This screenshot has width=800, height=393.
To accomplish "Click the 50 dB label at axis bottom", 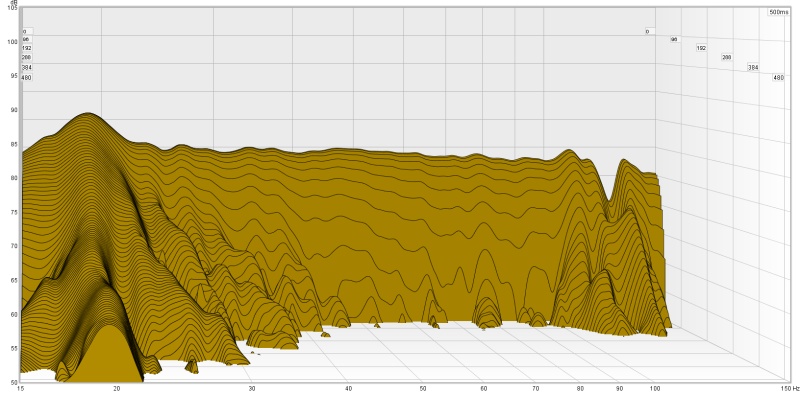I will [x=15, y=382].
